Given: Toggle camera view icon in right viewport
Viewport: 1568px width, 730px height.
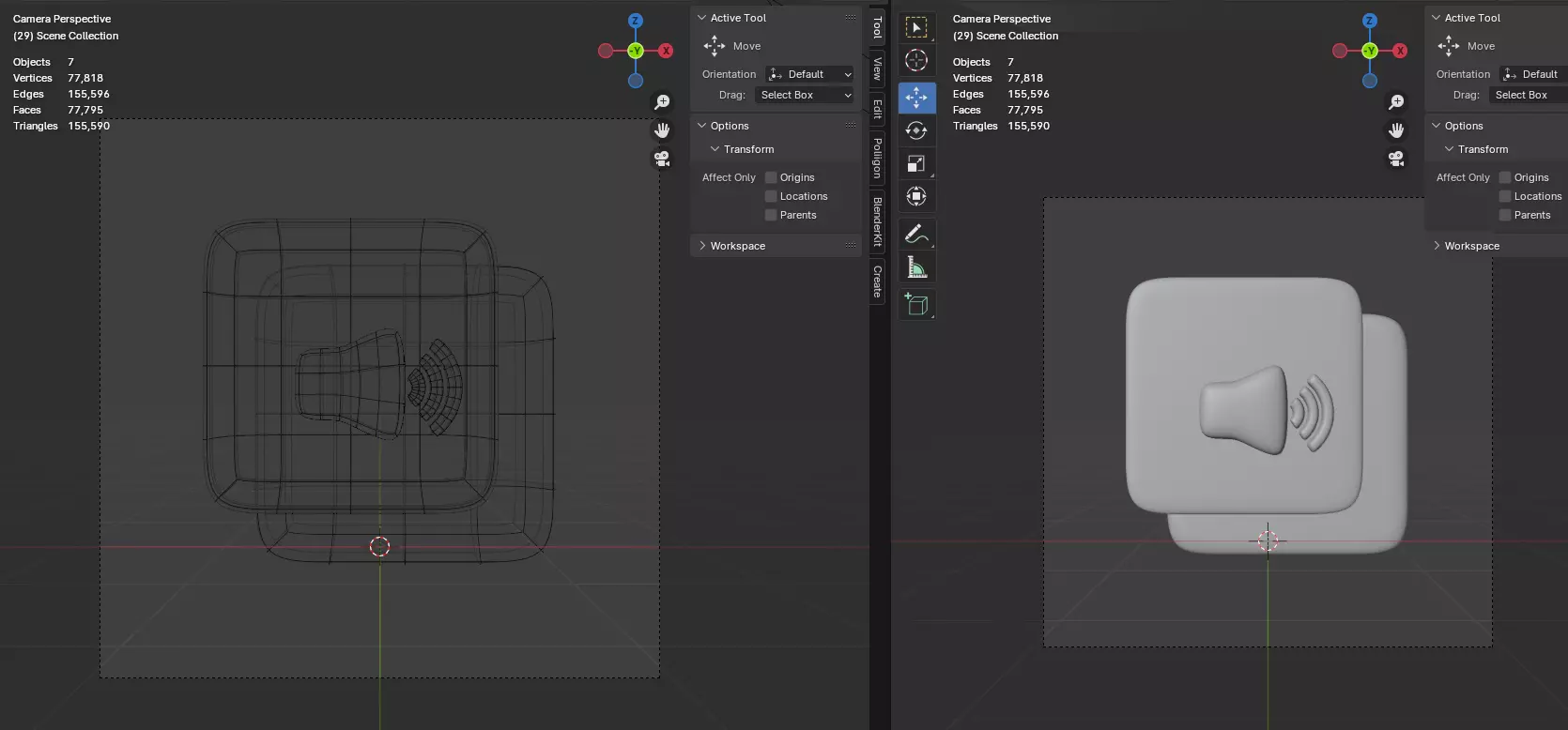Looking at the screenshot, I should point(1396,159).
